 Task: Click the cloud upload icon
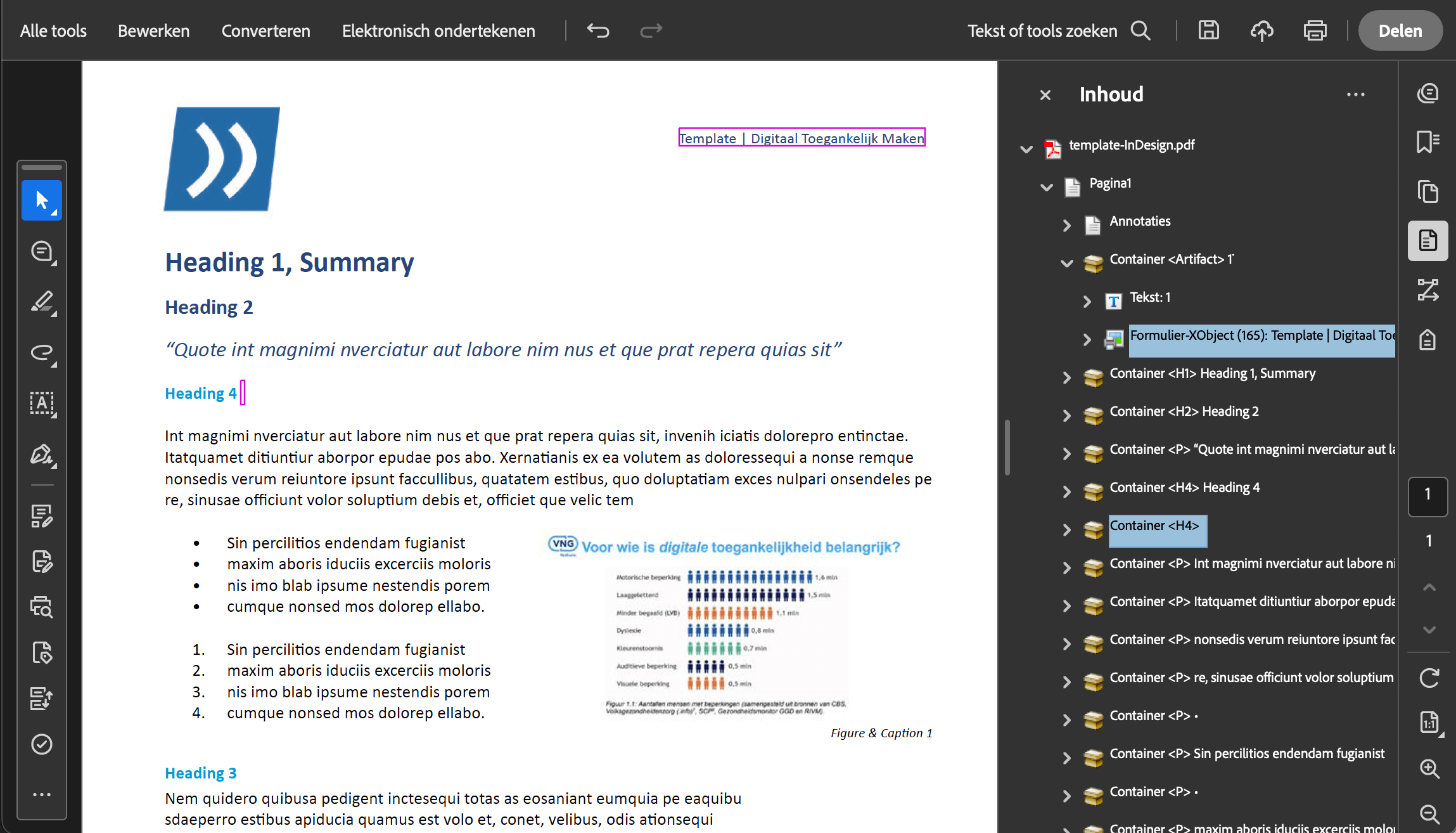pos(1261,30)
